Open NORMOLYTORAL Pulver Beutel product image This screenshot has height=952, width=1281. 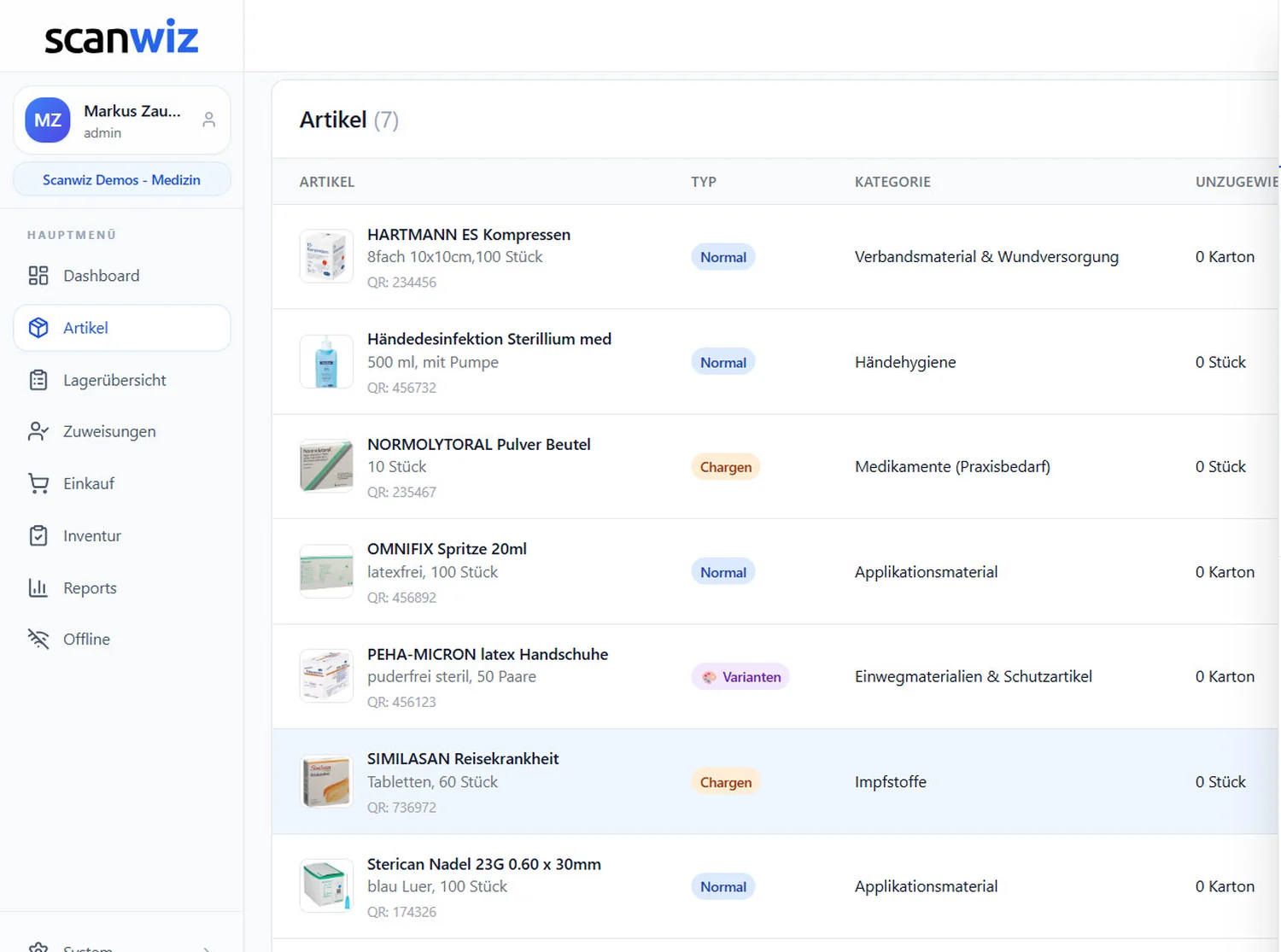(x=326, y=466)
